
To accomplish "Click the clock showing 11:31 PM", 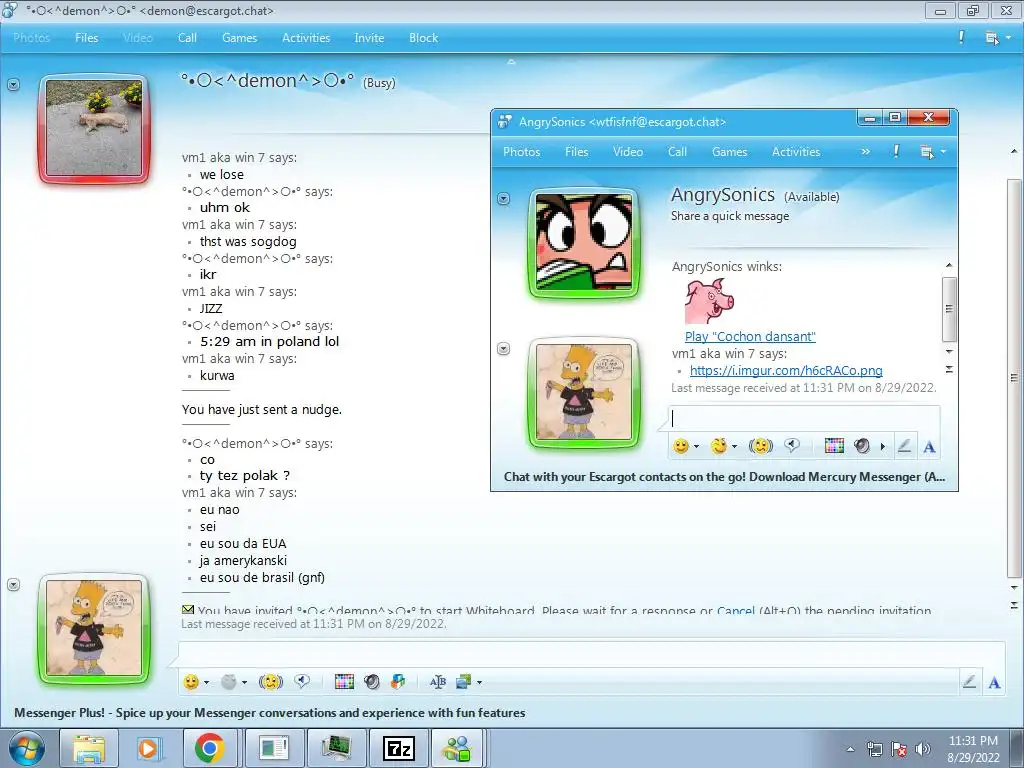I will click(x=972, y=741).
